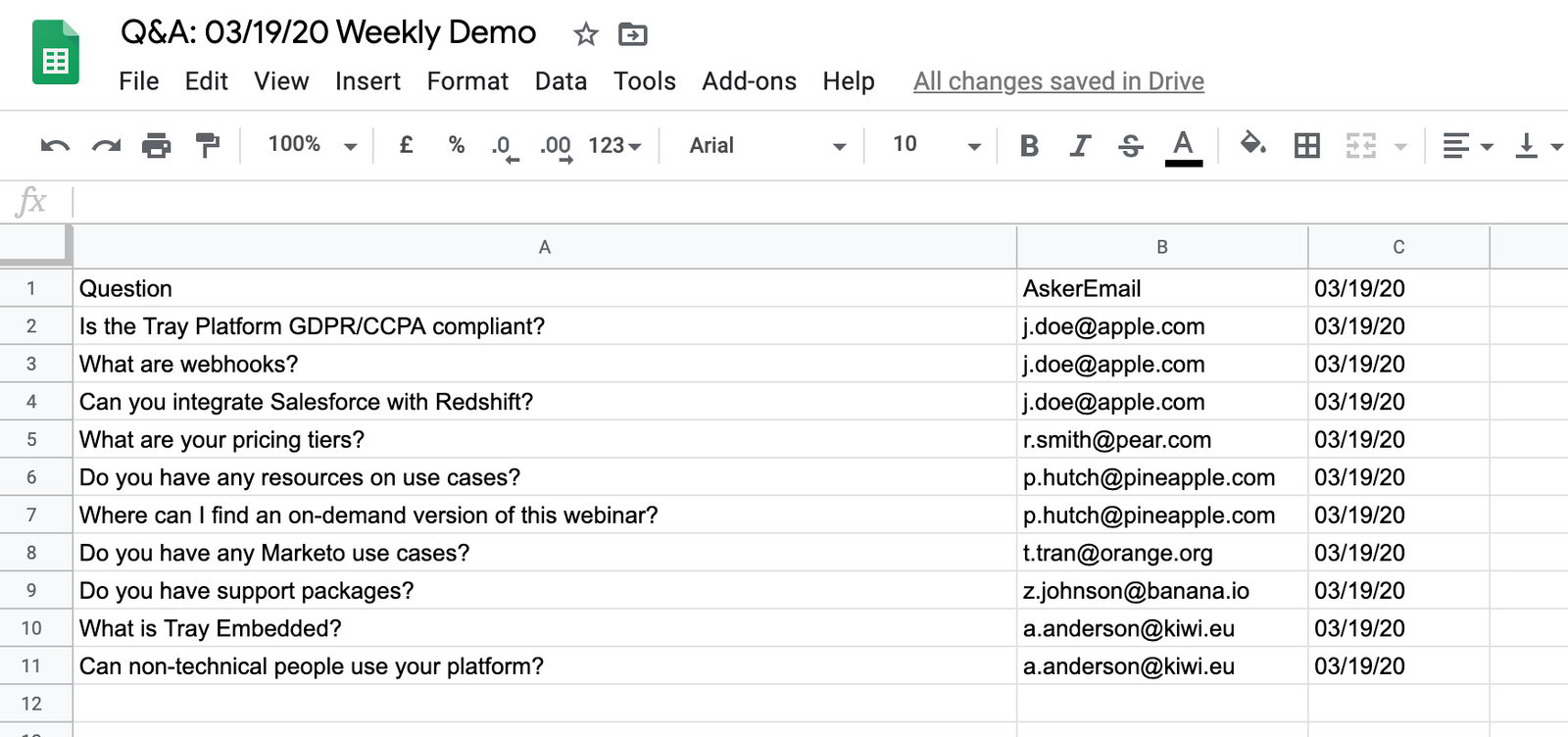This screenshot has height=737, width=1568.
Task: Open the fill color paint bucket
Action: click(1252, 145)
